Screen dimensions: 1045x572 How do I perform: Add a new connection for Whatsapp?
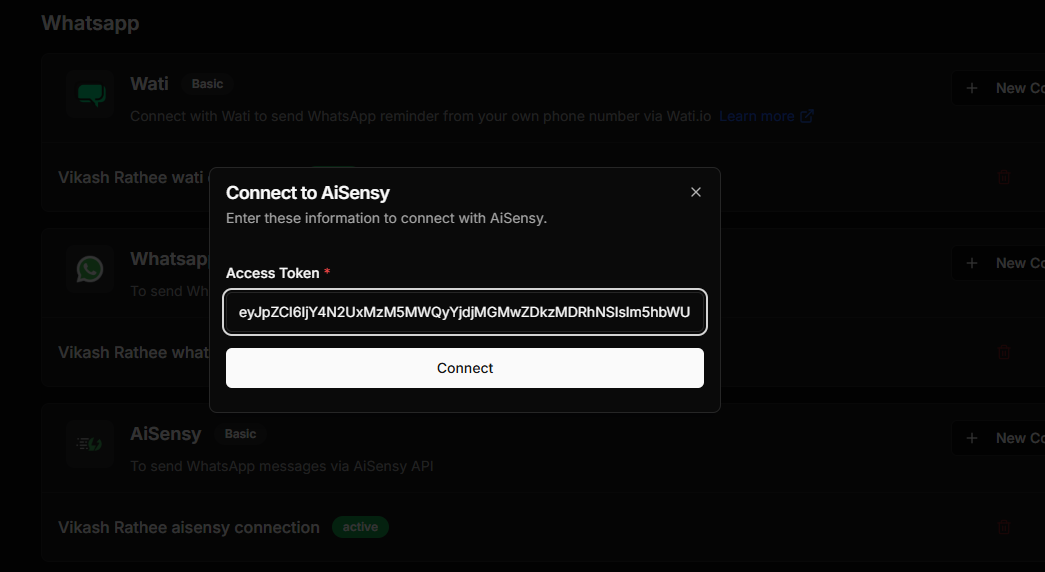pos(998,263)
